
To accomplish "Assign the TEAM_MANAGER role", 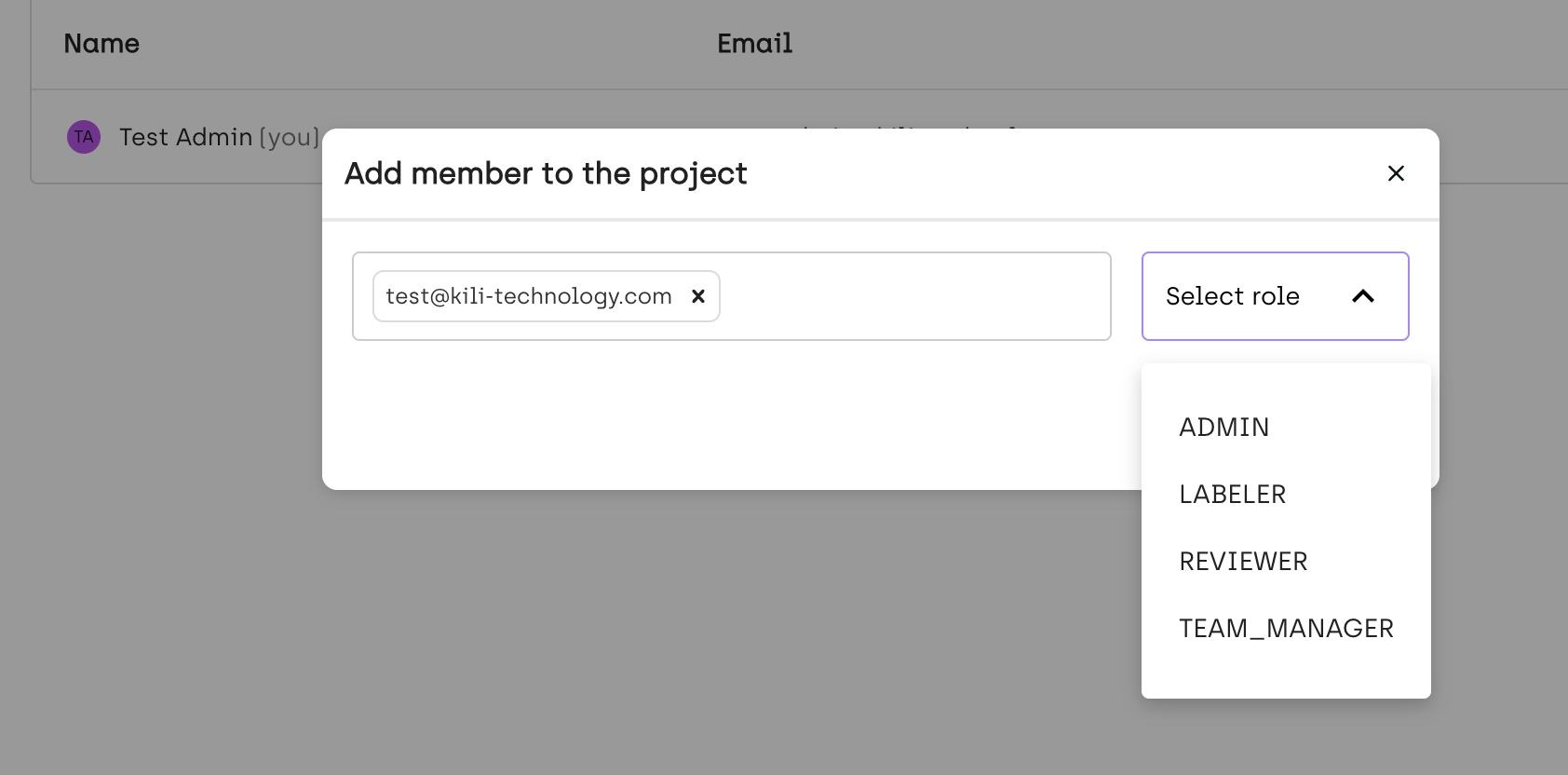I will coord(1286,628).
